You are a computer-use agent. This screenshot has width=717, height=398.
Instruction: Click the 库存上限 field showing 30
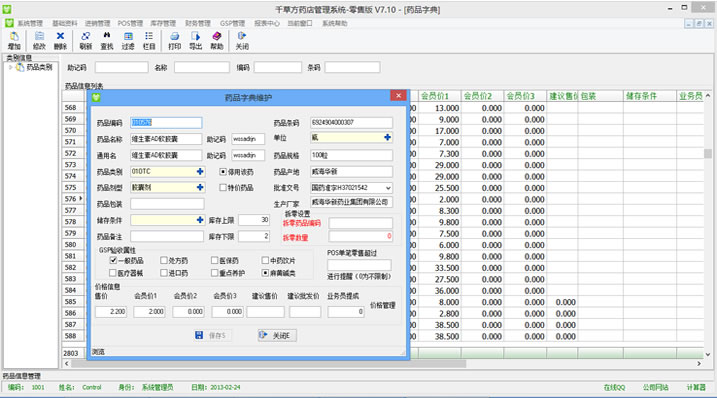(254, 220)
